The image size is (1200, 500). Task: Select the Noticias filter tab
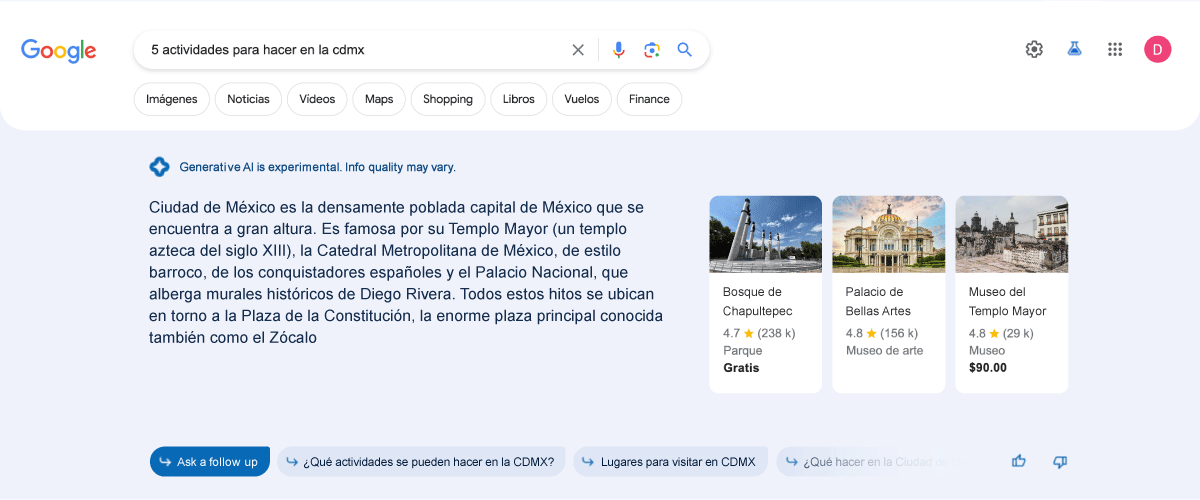coord(248,99)
